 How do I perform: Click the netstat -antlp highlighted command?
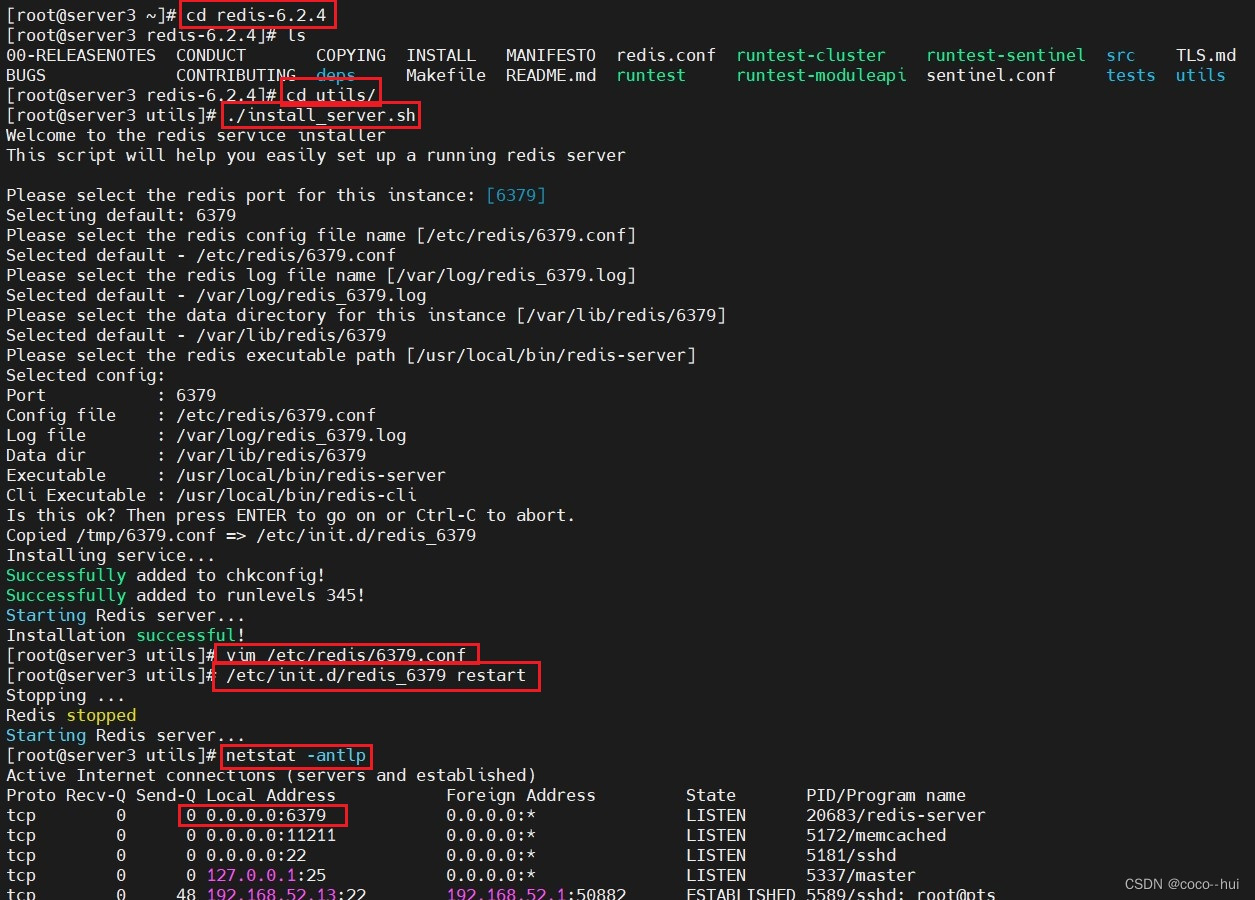(x=295, y=755)
